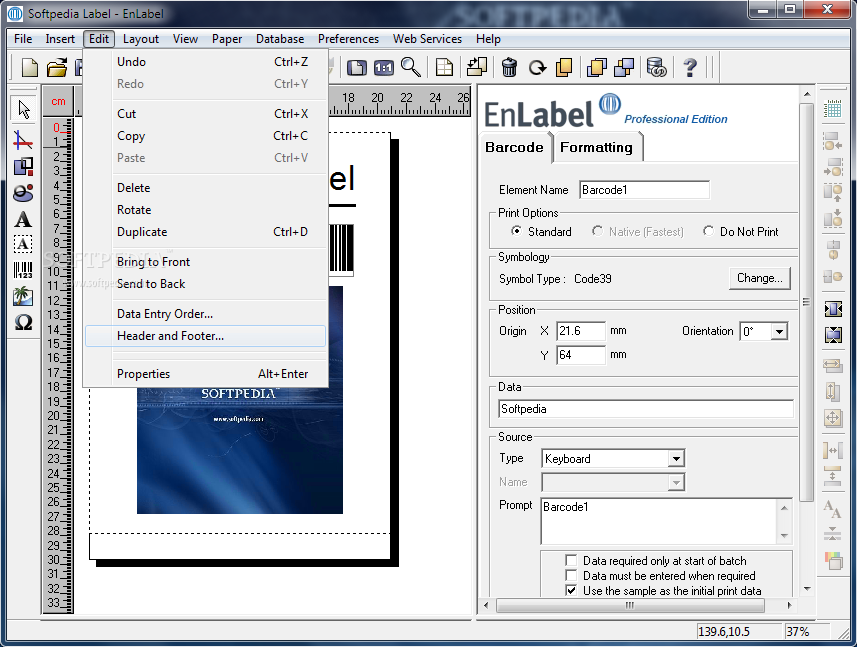Open the Web Services menu
The image size is (857, 647).
pyautogui.click(x=427, y=39)
